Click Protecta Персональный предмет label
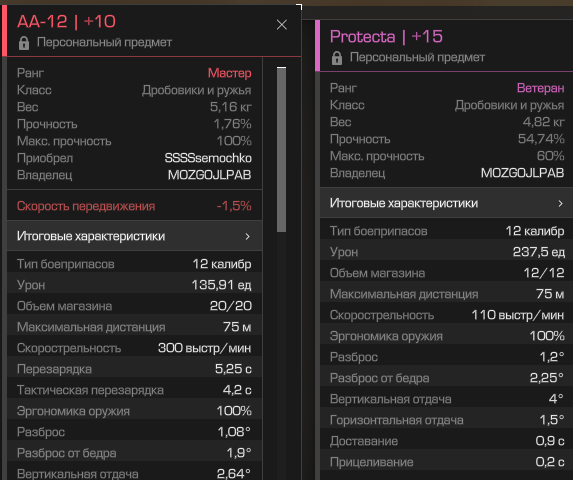Screen dimensions: 573x480 [x=417, y=57]
